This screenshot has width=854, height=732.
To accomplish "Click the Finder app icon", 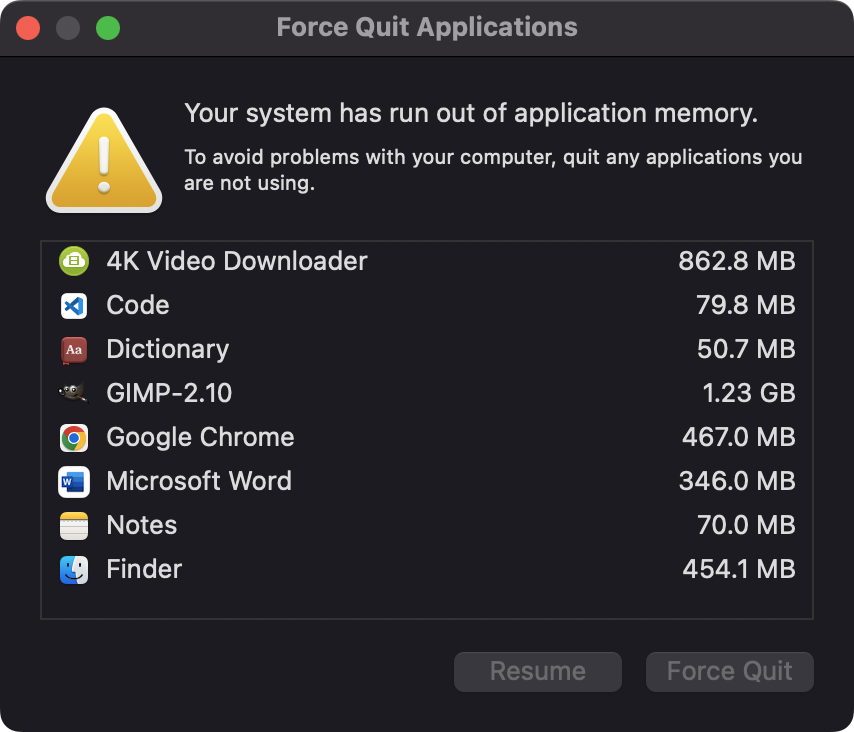I will [x=74, y=570].
